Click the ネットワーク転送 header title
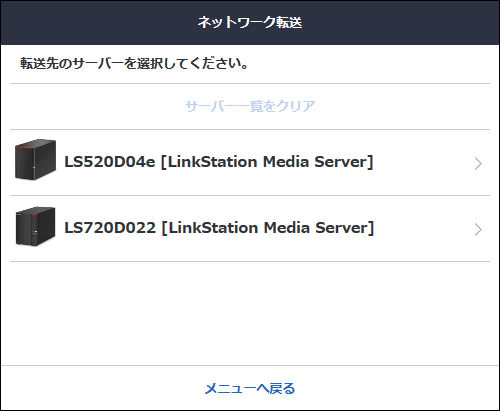Viewport: 500px width, 411px height. click(x=250, y=22)
